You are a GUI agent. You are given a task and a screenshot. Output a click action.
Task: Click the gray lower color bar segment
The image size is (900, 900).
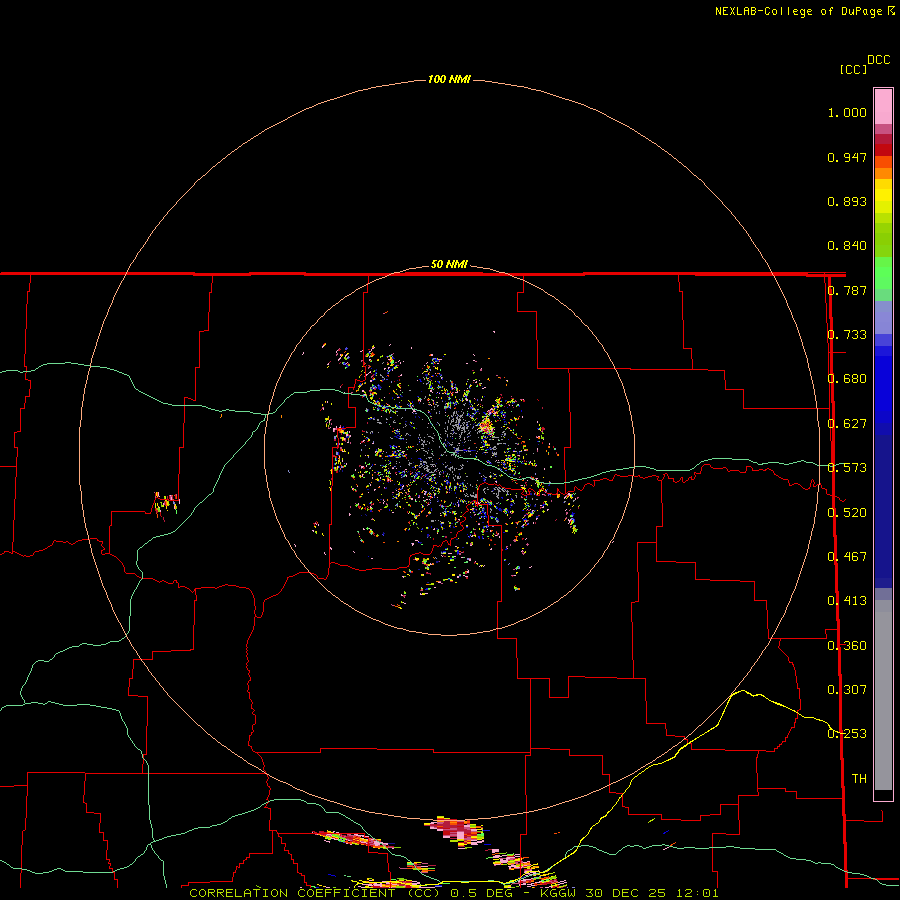point(883,695)
